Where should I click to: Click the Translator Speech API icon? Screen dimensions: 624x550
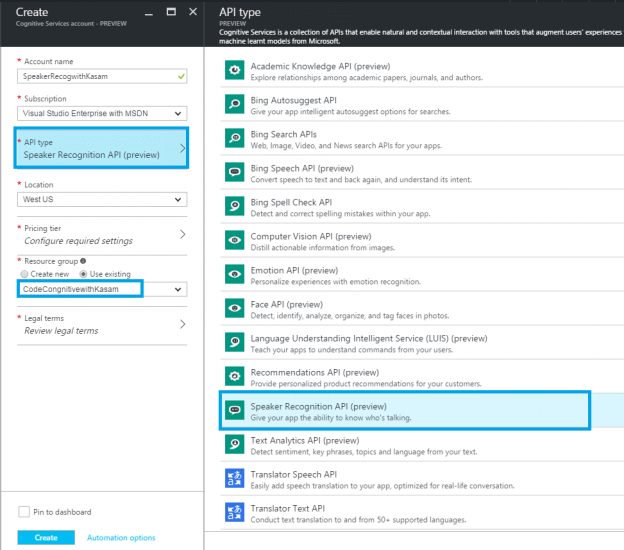click(234, 478)
